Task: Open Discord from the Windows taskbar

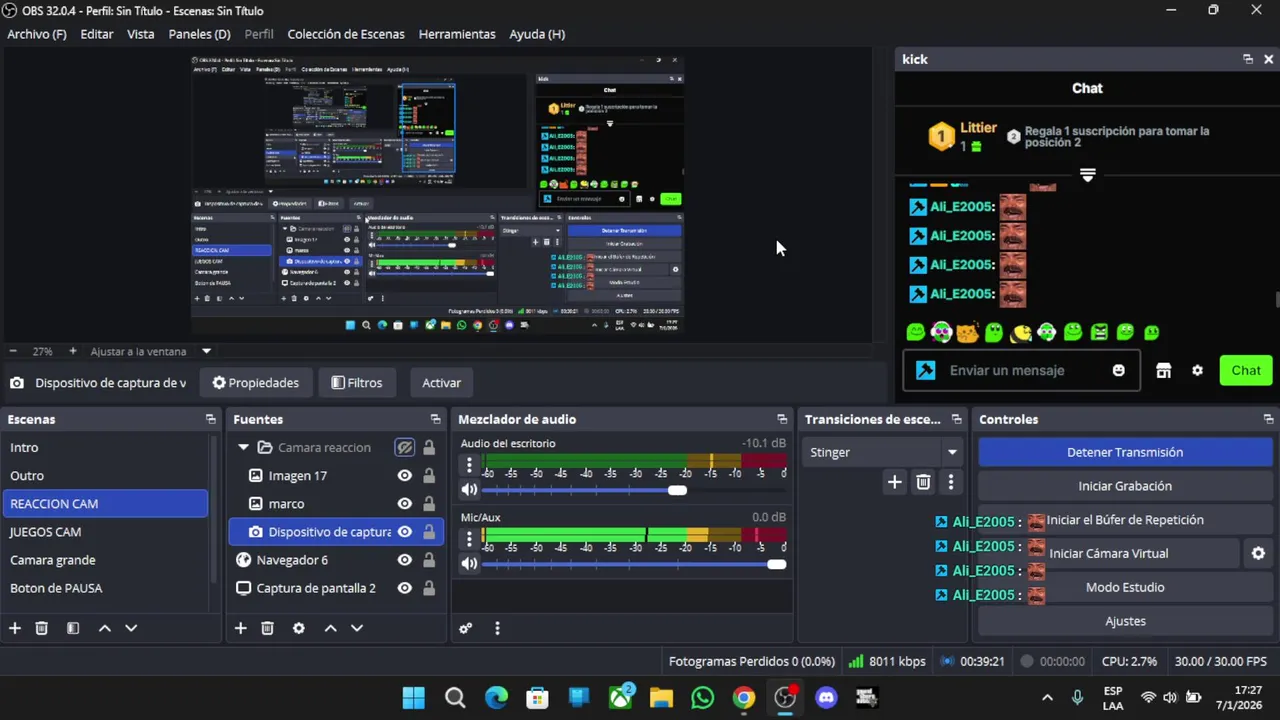Action: click(x=826, y=698)
